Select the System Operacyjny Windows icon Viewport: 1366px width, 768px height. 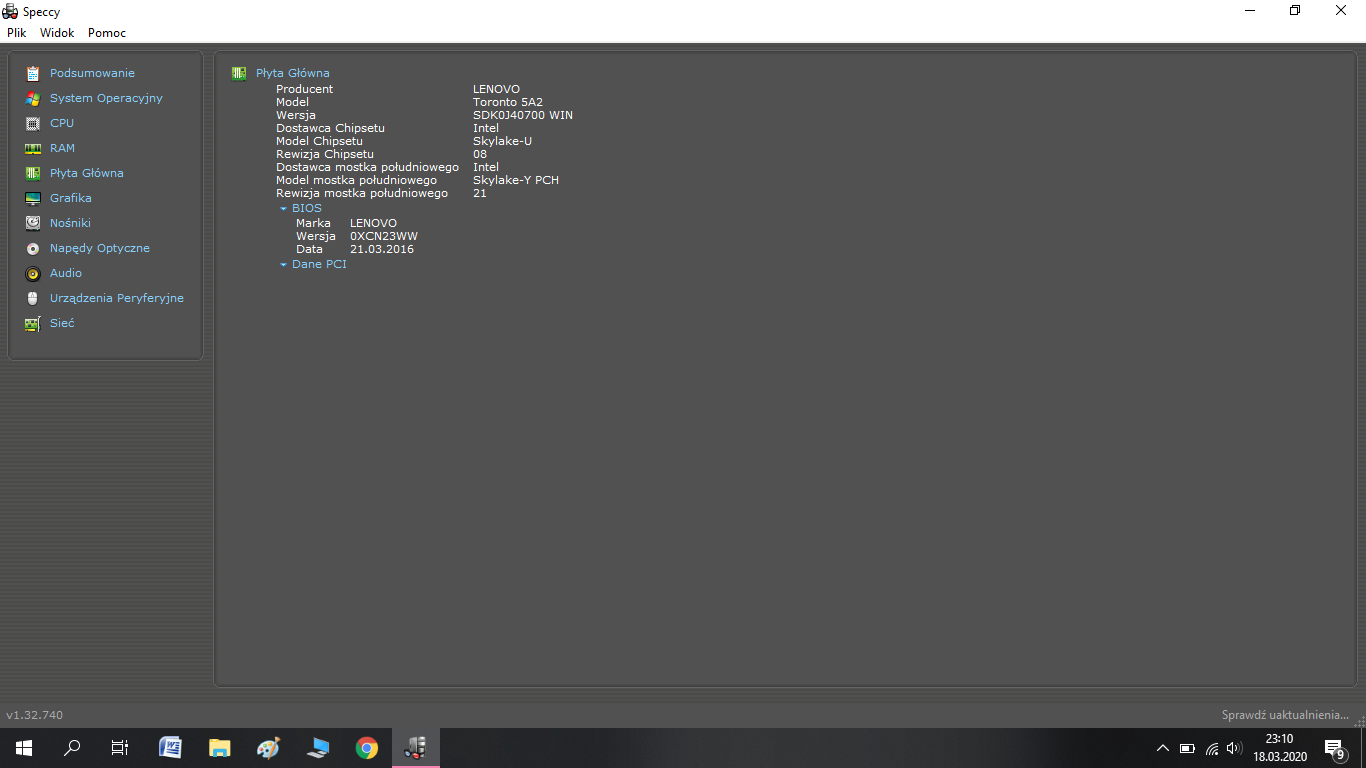pos(33,98)
